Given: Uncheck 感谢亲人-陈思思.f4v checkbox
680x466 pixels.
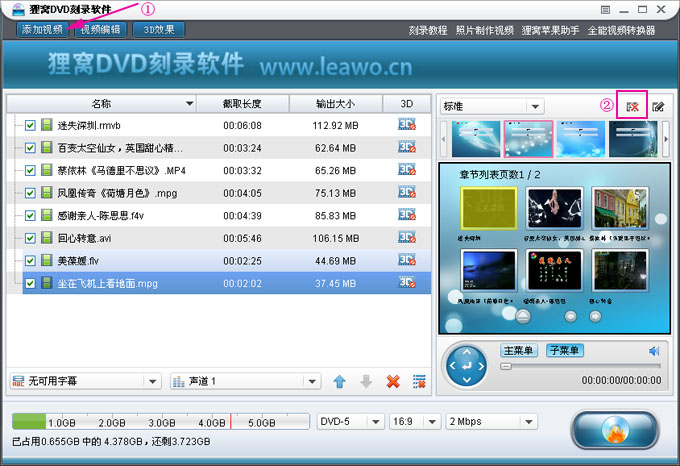Looking at the screenshot, I should 30,215.
